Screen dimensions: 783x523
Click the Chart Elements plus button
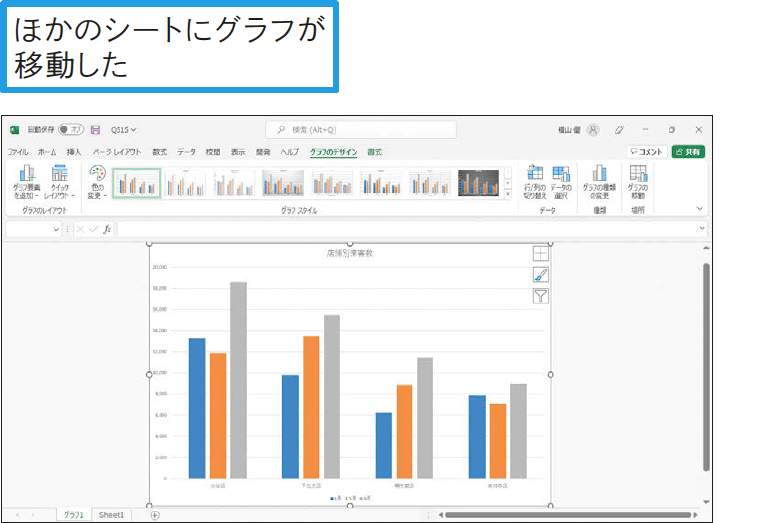[540, 254]
